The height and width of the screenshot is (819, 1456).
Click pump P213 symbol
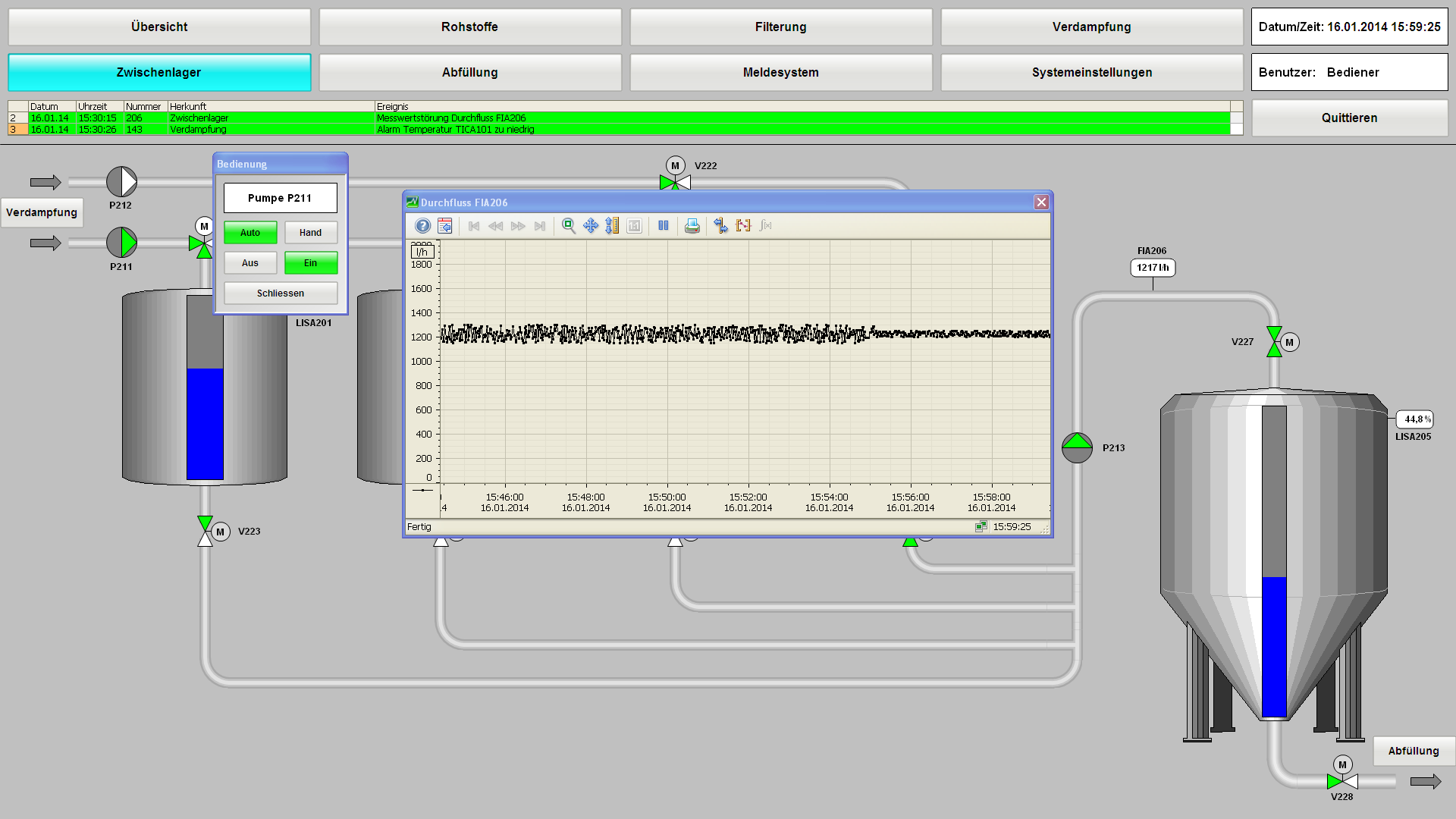pyautogui.click(x=1077, y=447)
